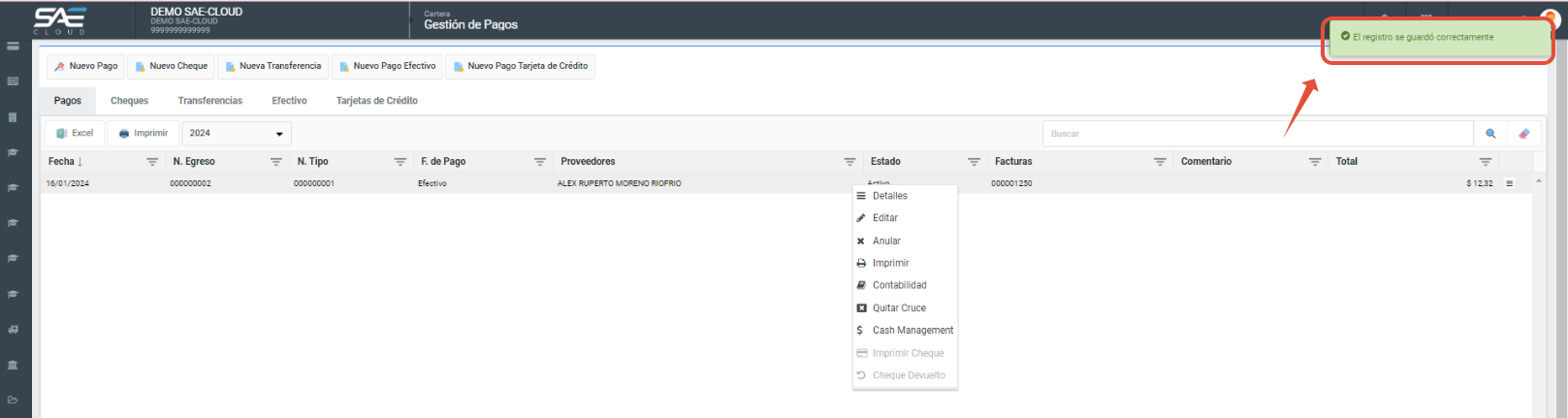Switch to the Cheques tab
1568x418 pixels.
[x=129, y=101]
